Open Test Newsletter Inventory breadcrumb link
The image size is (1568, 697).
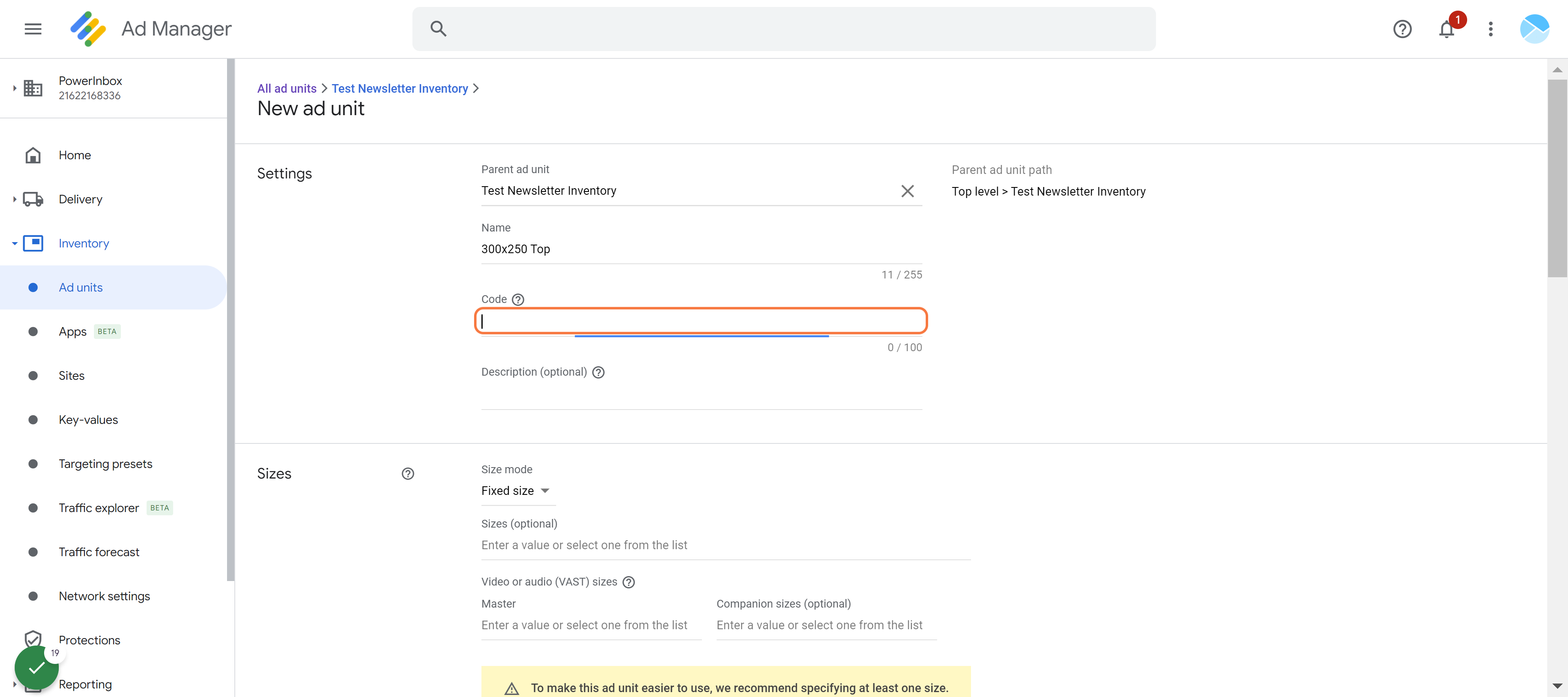coord(399,88)
